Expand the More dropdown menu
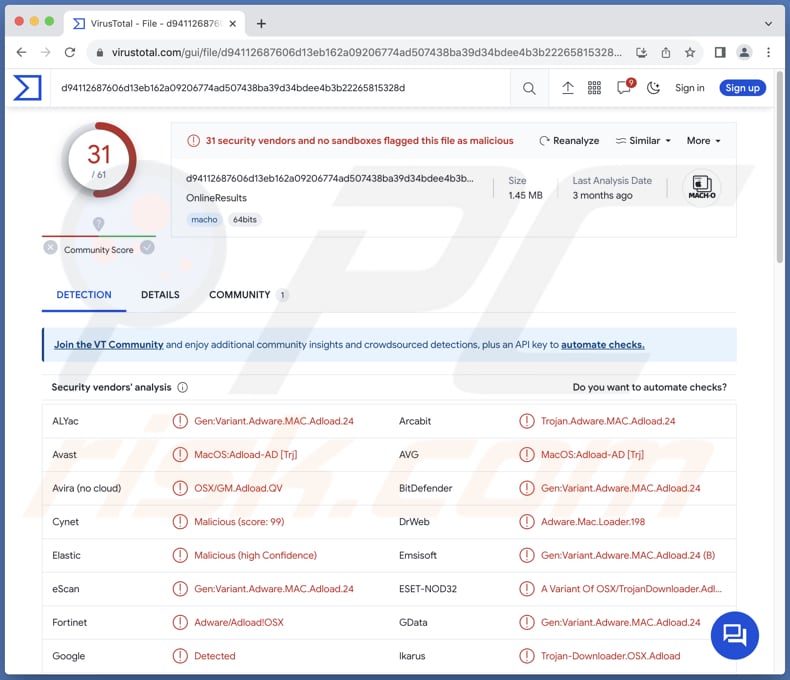The width and height of the screenshot is (790, 680). coord(703,141)
